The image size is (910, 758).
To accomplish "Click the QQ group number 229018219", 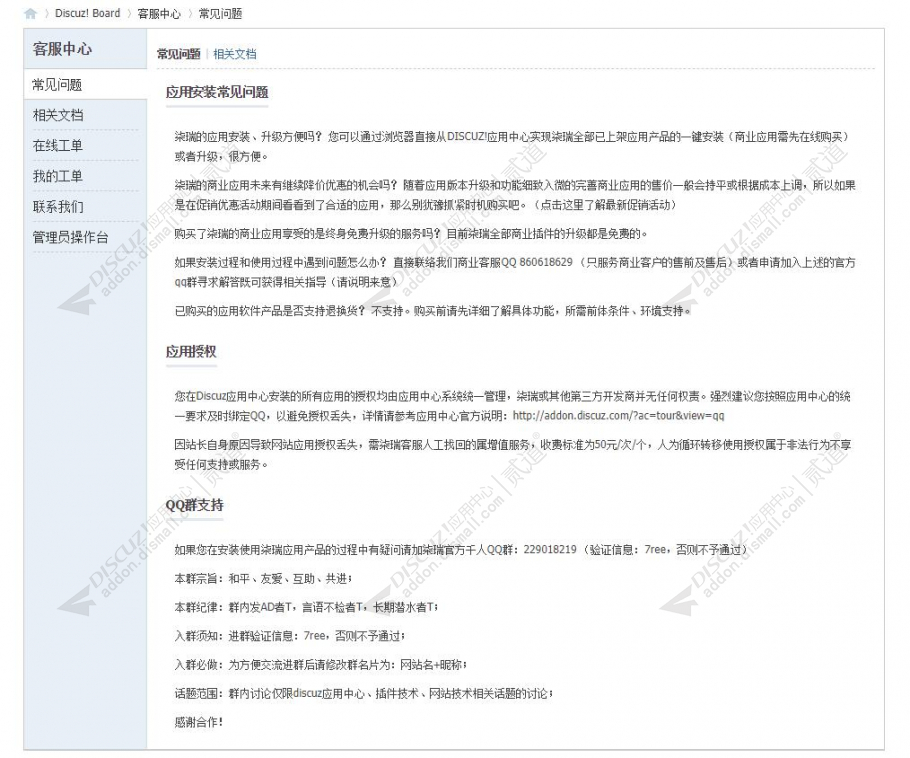I will (x=550, y=549).
